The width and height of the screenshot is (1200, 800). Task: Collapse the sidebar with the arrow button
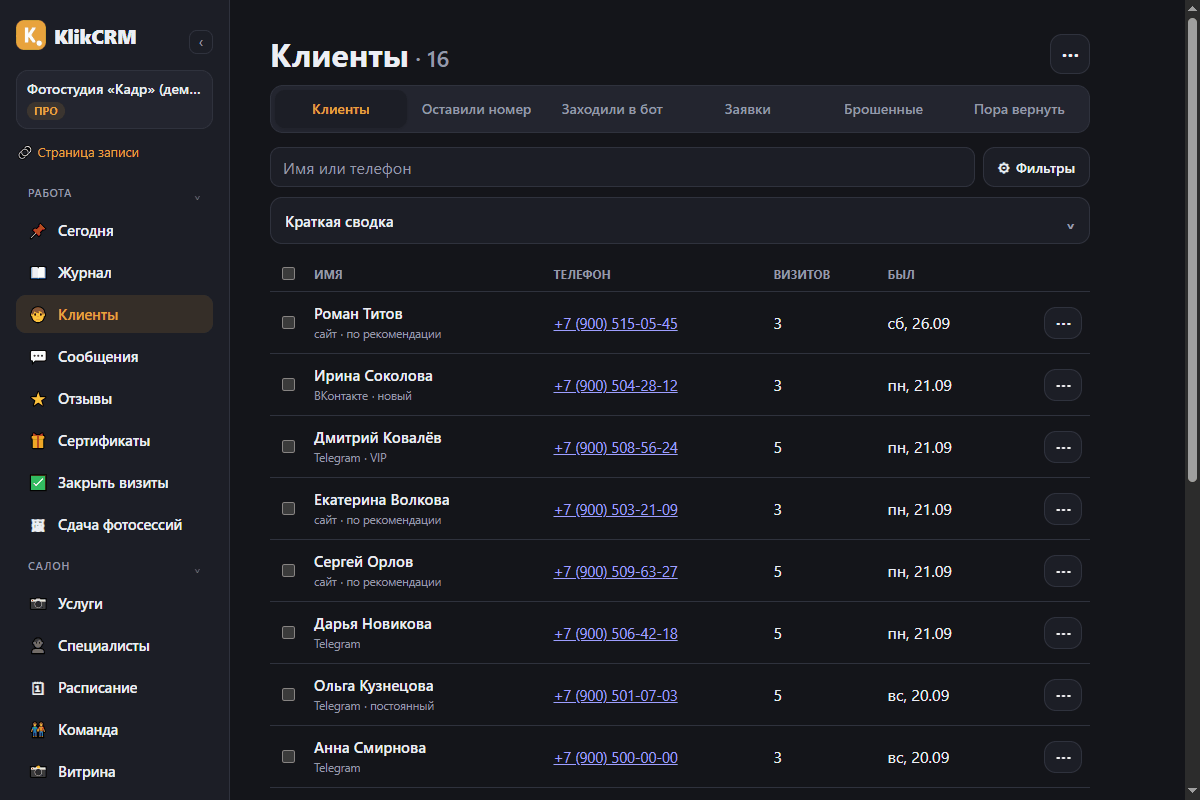click(201, 42)
